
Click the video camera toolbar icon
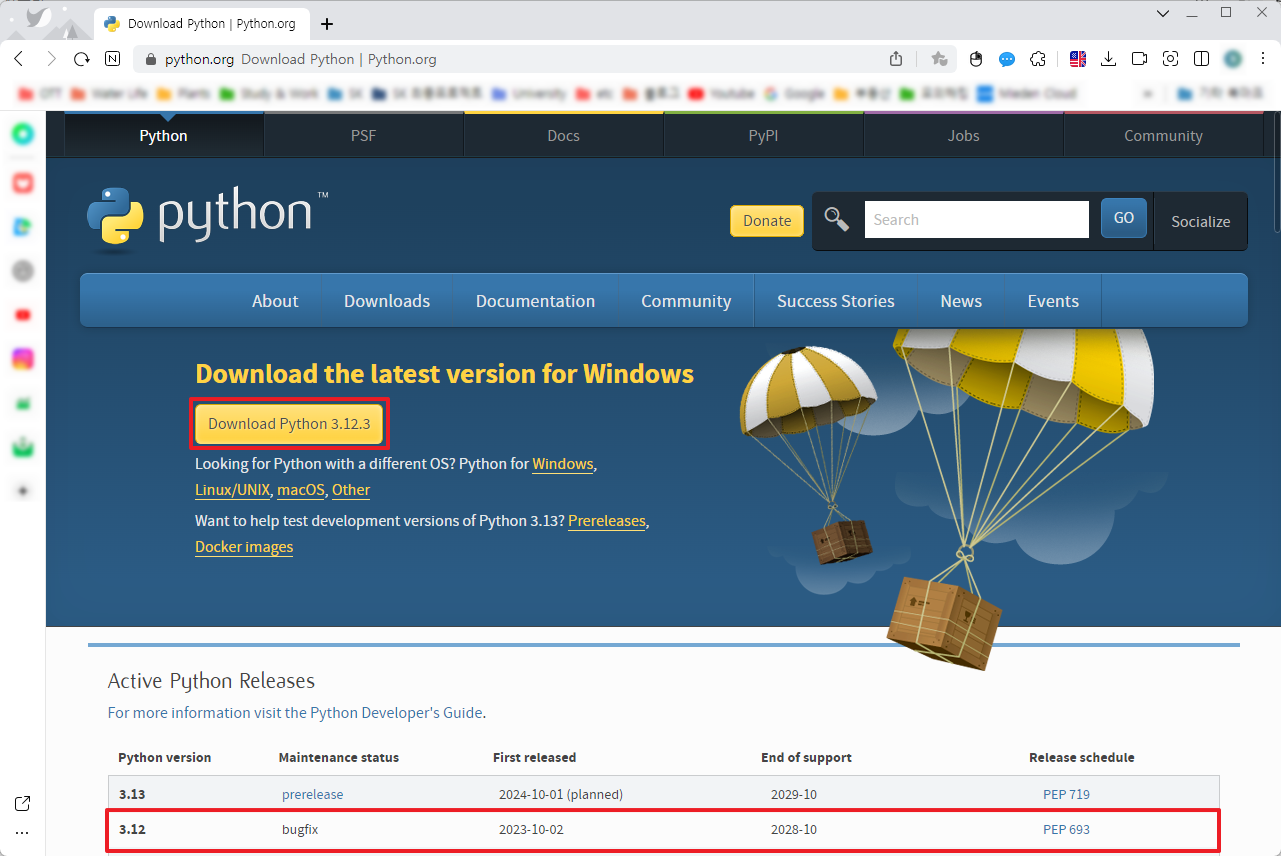click(x=1139, y=59)
